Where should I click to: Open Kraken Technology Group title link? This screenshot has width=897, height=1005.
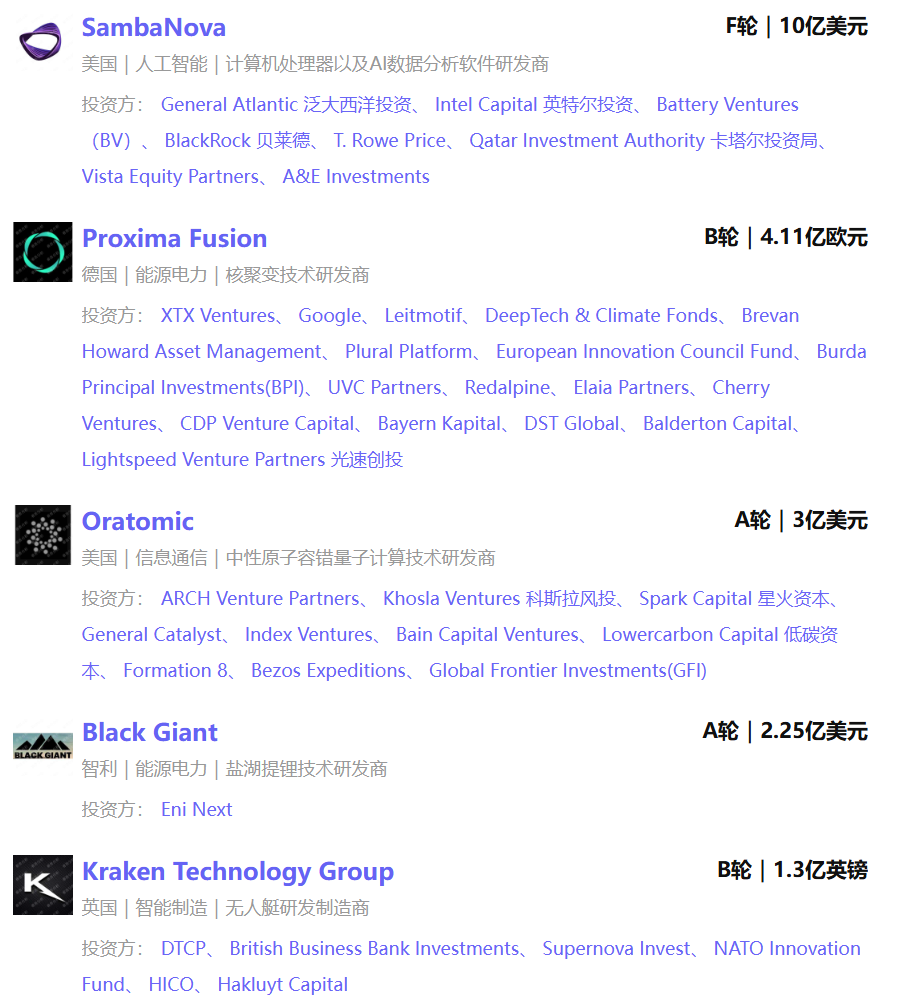(238, 872)
